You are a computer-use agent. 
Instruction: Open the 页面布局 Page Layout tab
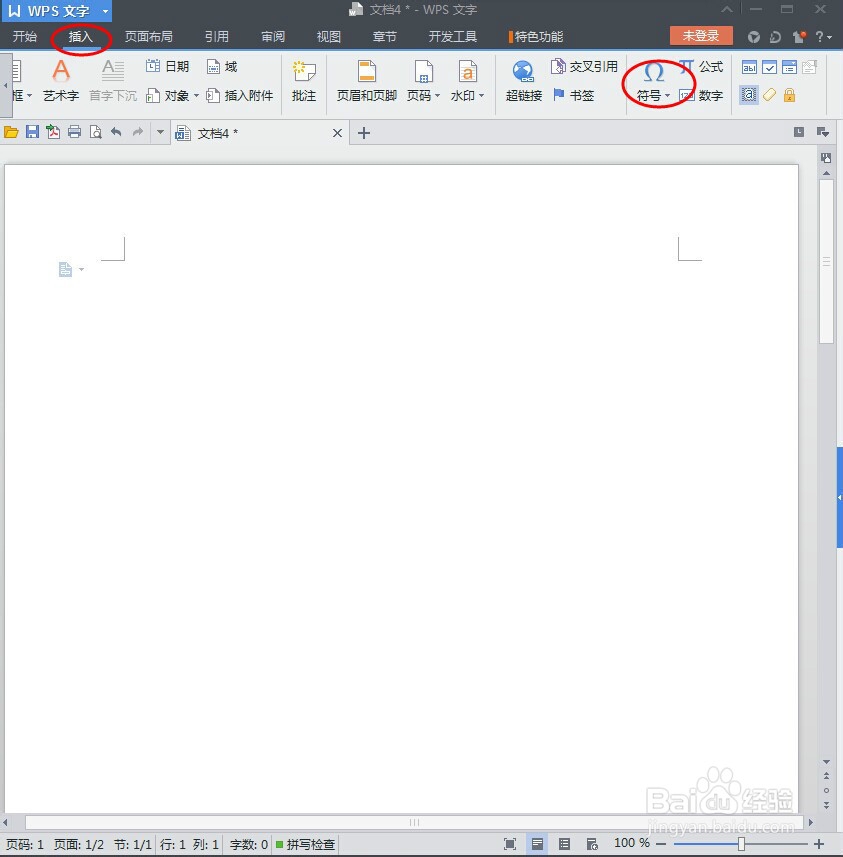click(x=149, y=37)
